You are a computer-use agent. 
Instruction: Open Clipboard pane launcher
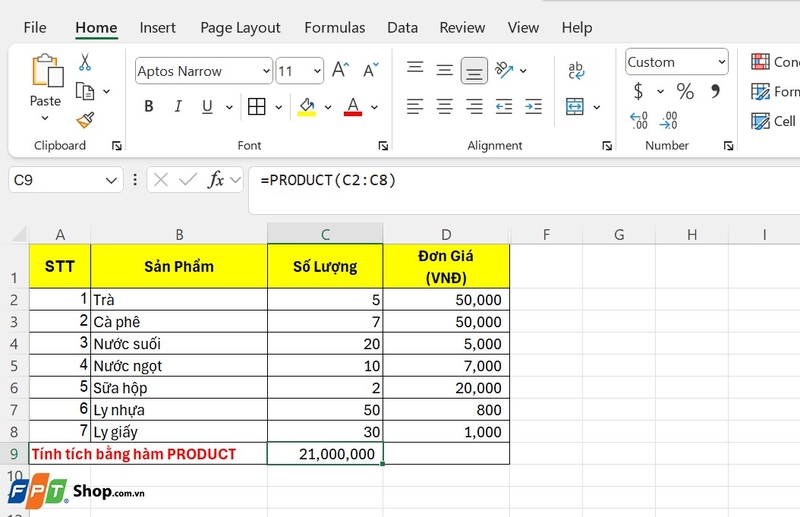[117, 146]
